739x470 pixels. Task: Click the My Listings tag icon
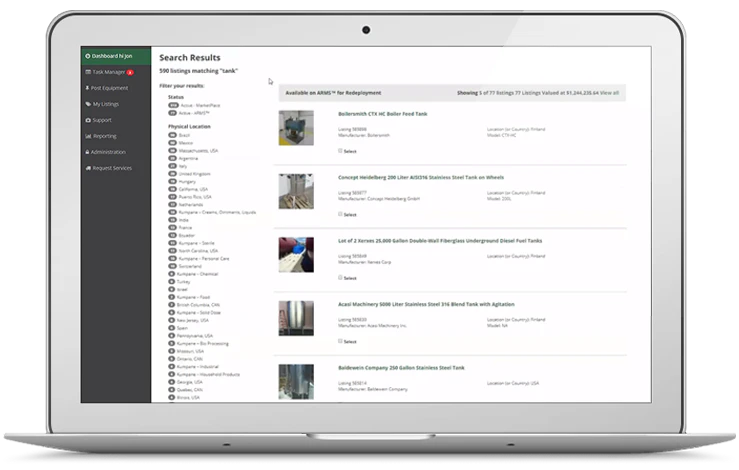point(88,104)
